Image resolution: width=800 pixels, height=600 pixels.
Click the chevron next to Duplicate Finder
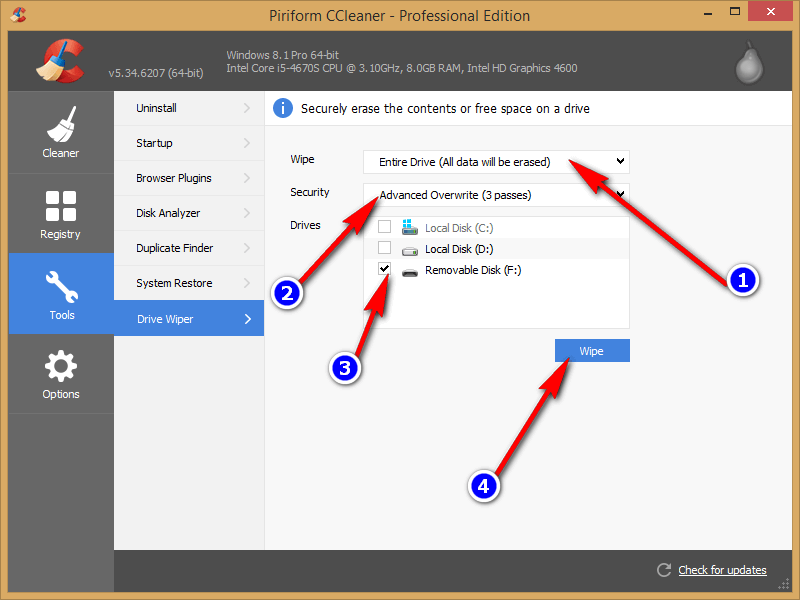click(x=247, y=248)
